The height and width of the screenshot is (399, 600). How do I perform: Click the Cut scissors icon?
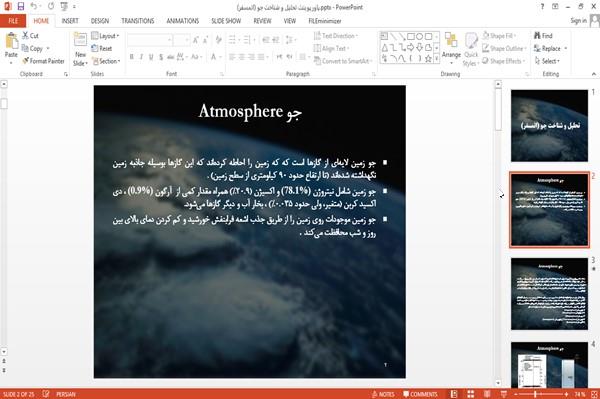coord(25,36)
